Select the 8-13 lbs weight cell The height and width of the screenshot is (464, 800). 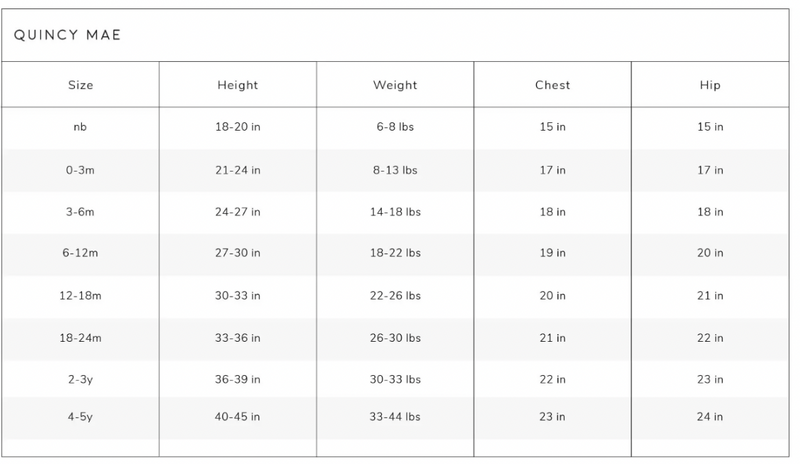coord(395,170)
